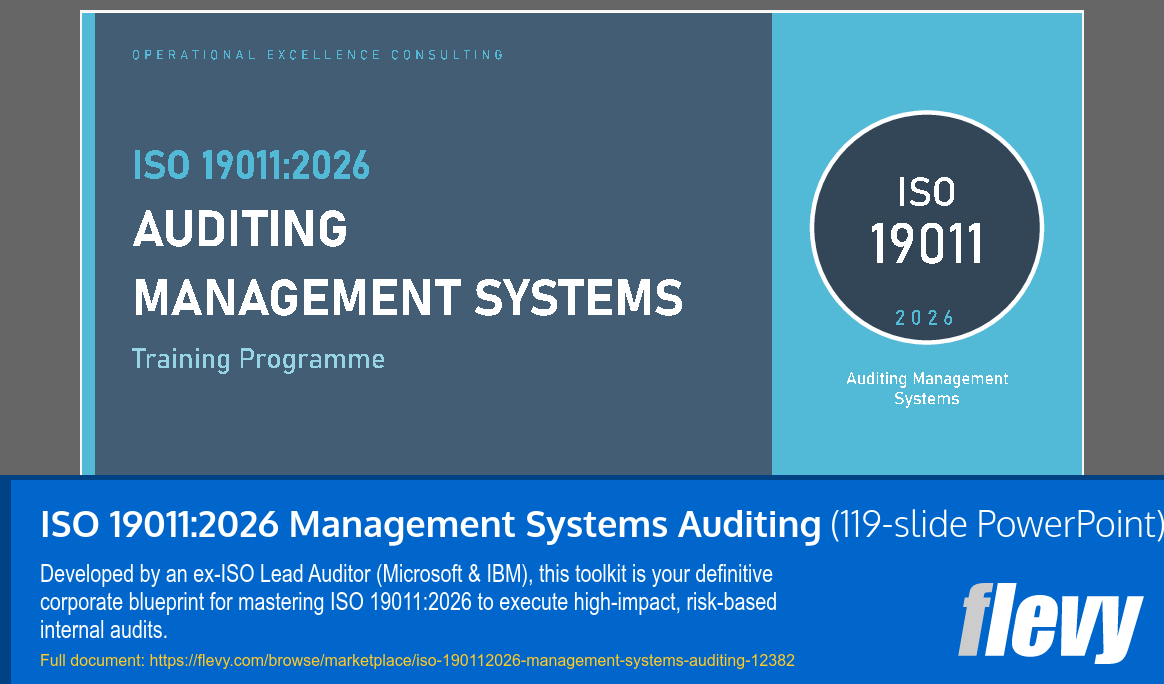
Task: Click 'Auditing Management Systems' caption under badge
Action: [x=926, y=388]
